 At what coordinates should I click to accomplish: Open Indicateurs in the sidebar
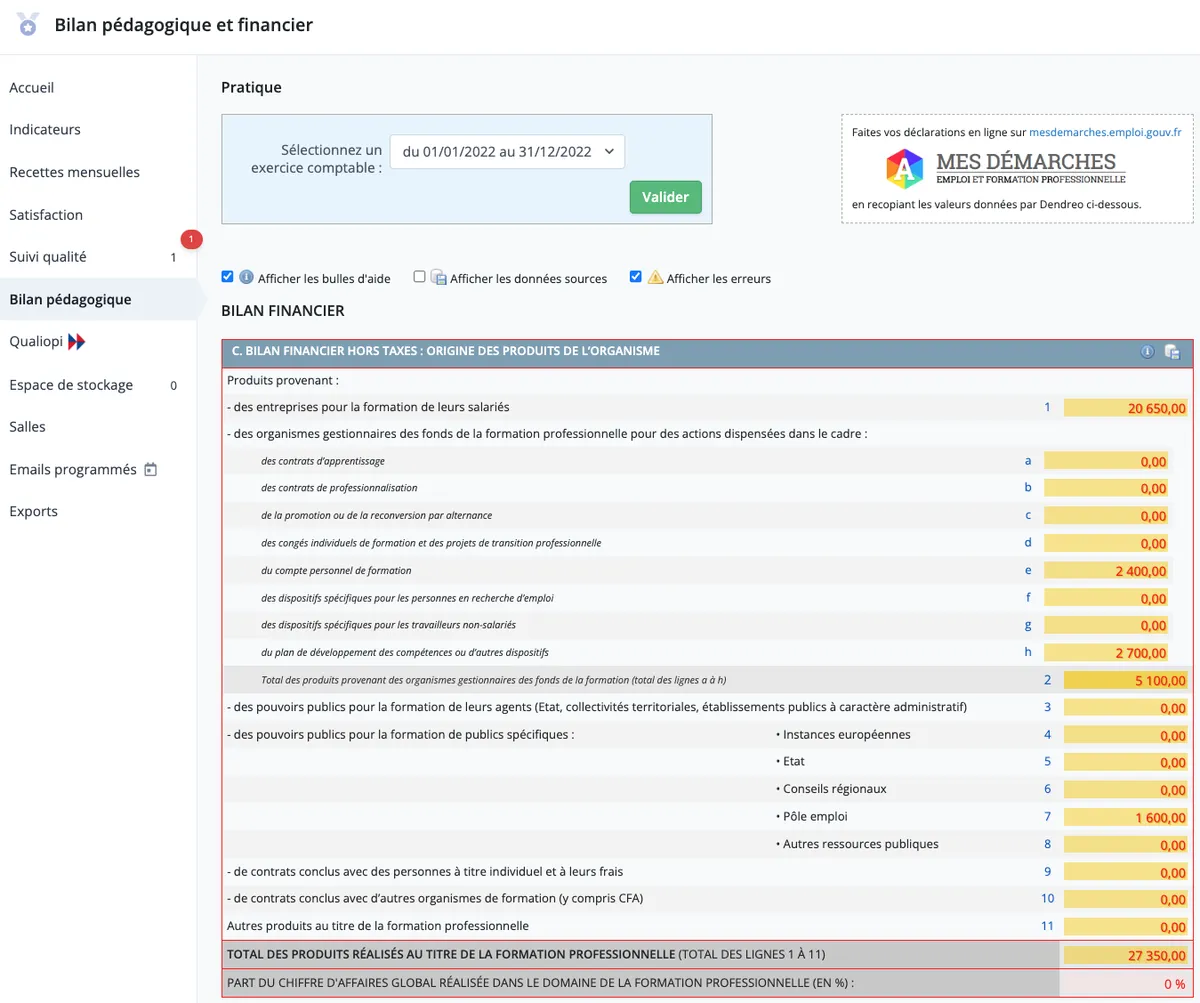tap(45, 130)
